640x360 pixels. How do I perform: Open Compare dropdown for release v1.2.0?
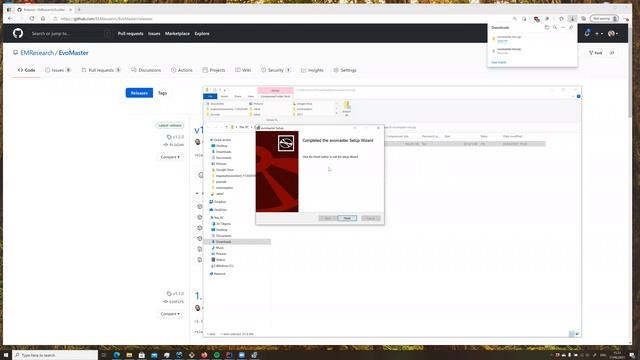(x=170, y=157)
